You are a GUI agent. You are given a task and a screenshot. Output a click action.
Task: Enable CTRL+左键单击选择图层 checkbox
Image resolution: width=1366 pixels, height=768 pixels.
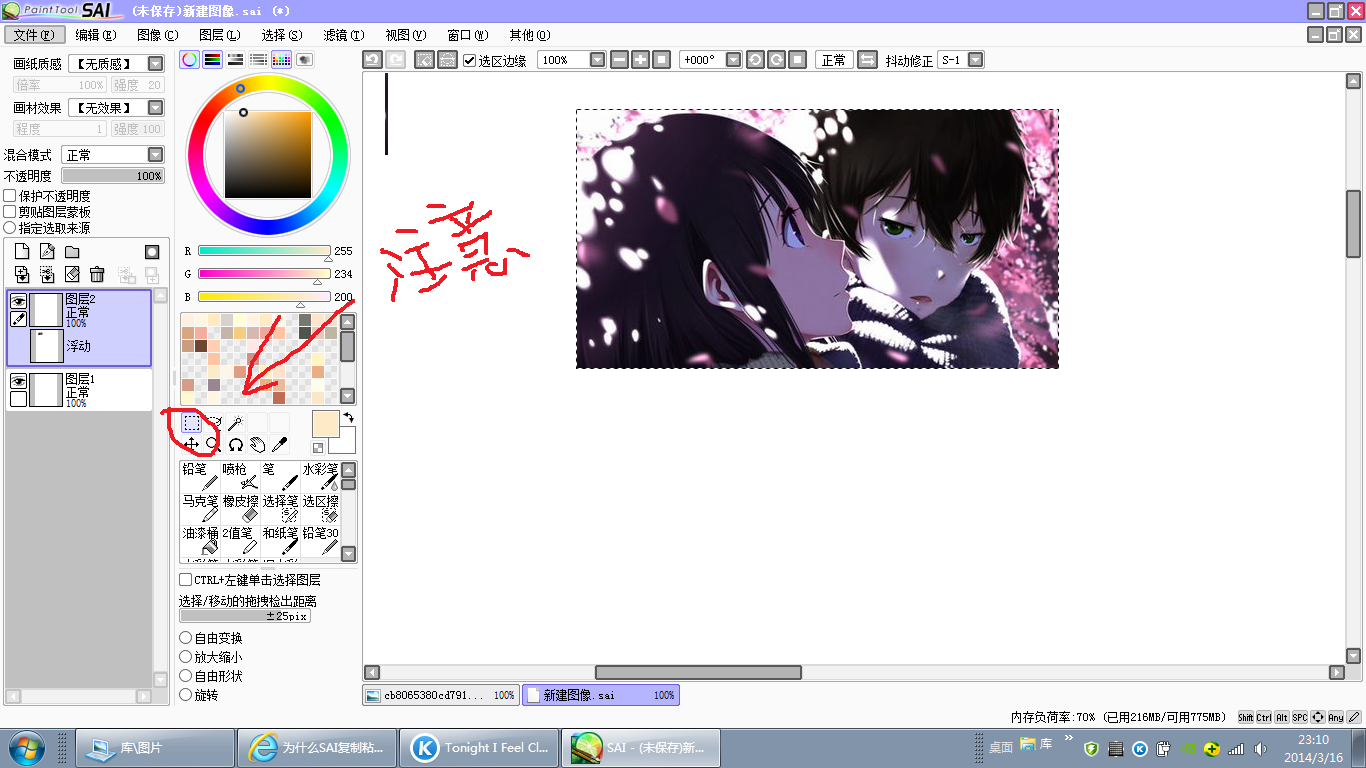(x=185, y=580)
